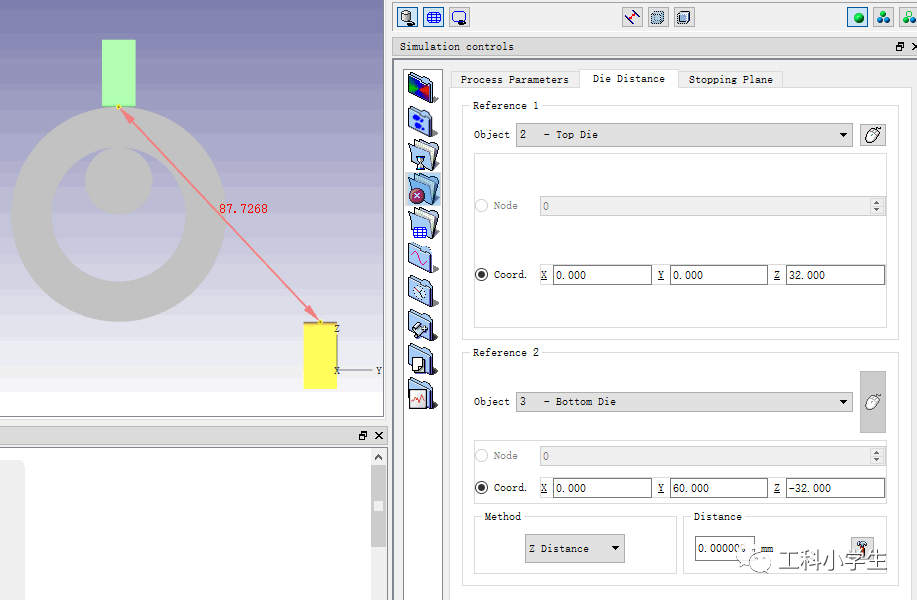Pick Reference 2 object with mouse icon

pos(873,402)
